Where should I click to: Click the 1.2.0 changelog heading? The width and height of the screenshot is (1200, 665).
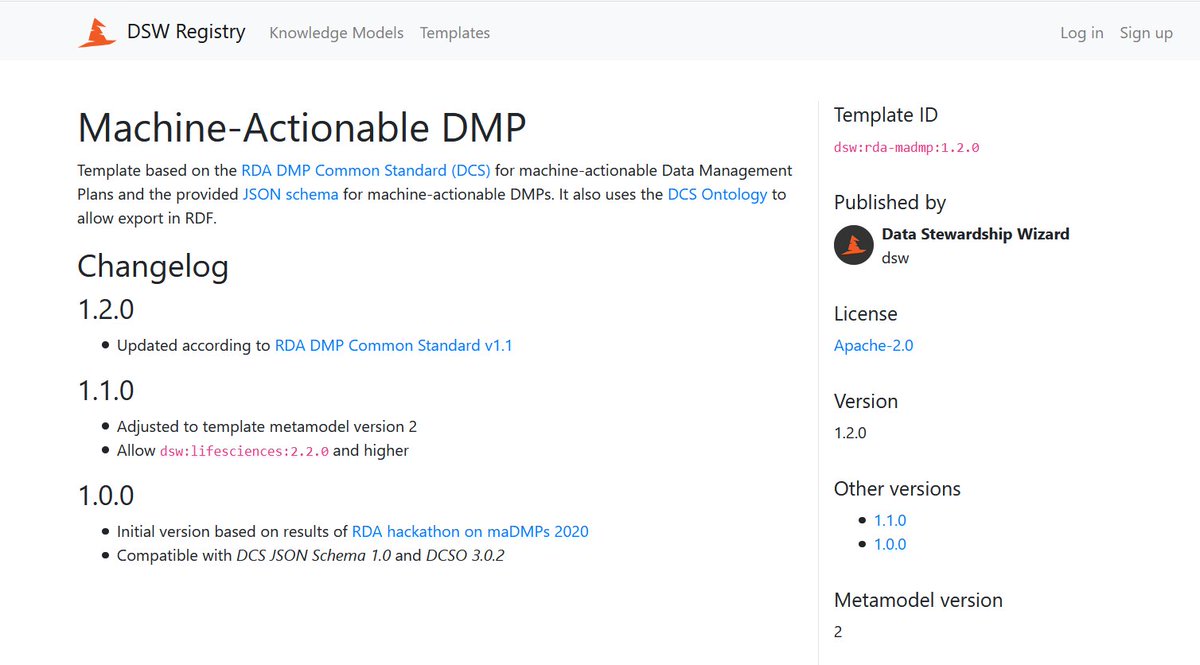[x=106, y=309]
